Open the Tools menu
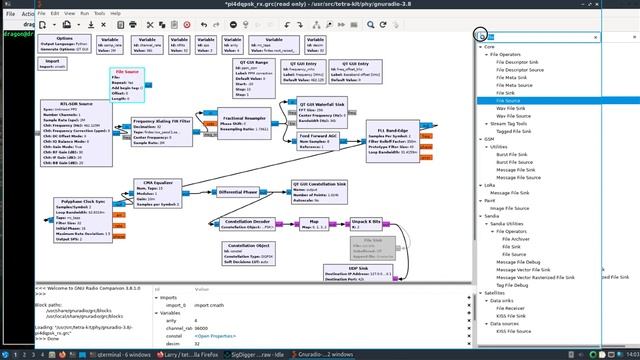The image size is (640, 360). (99, 13)
